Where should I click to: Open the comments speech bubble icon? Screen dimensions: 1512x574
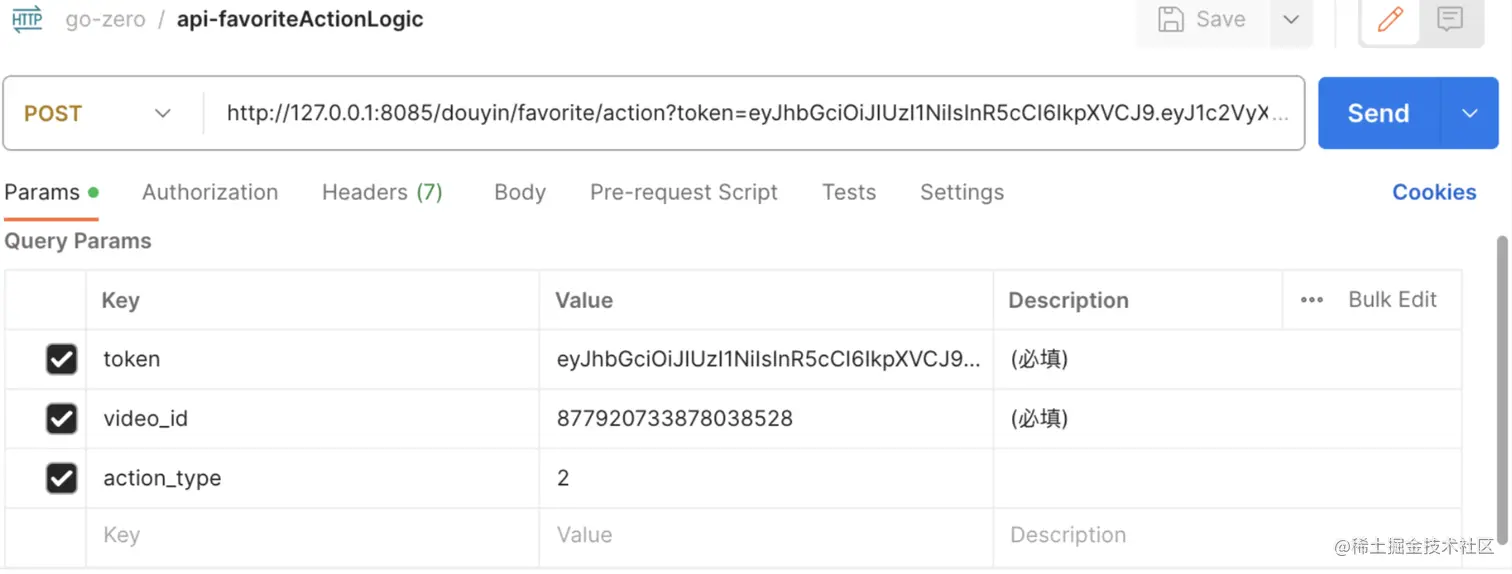tap(1450, 19)
